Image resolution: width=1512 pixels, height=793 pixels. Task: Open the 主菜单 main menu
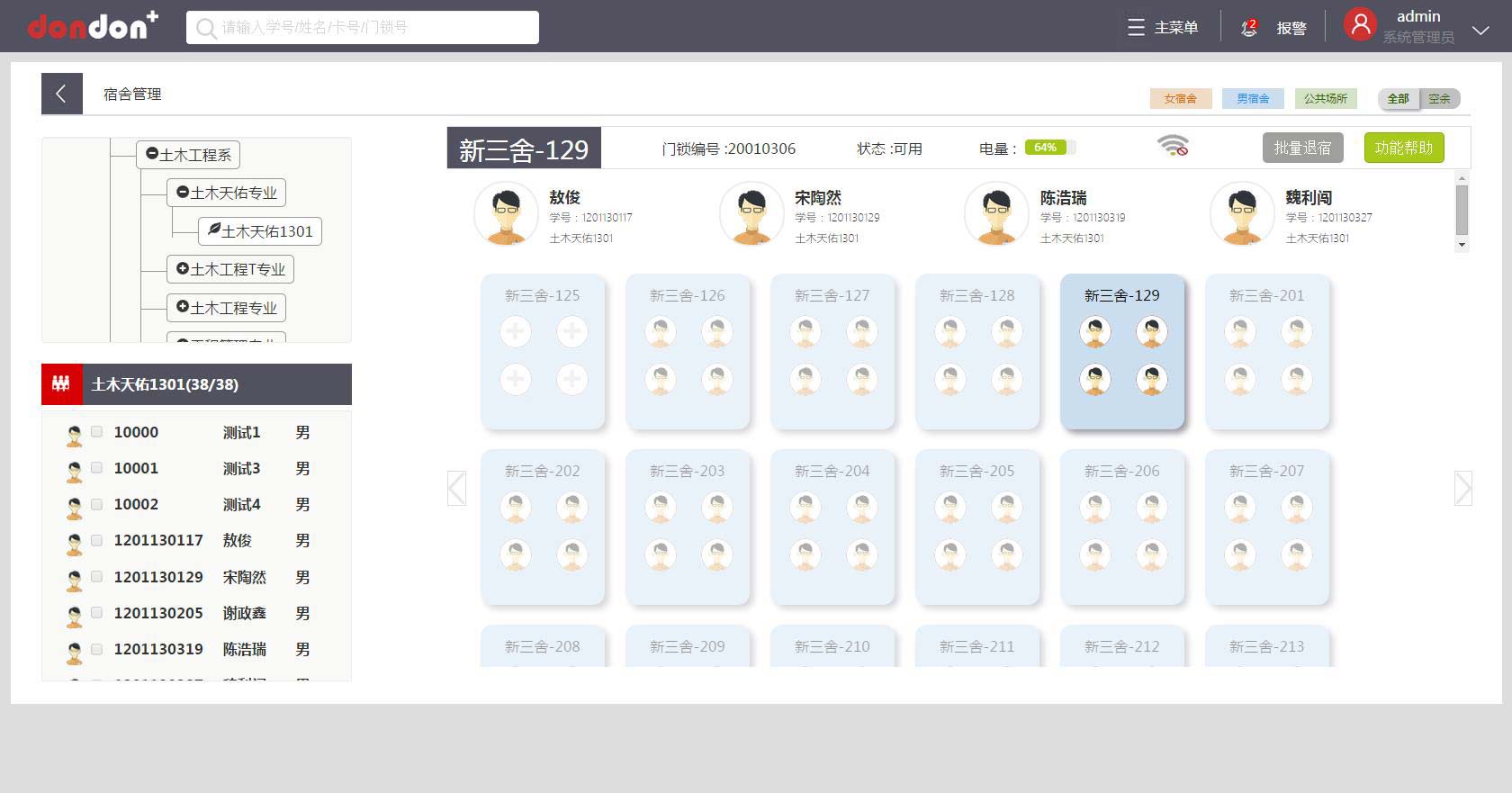point(1162,28)
